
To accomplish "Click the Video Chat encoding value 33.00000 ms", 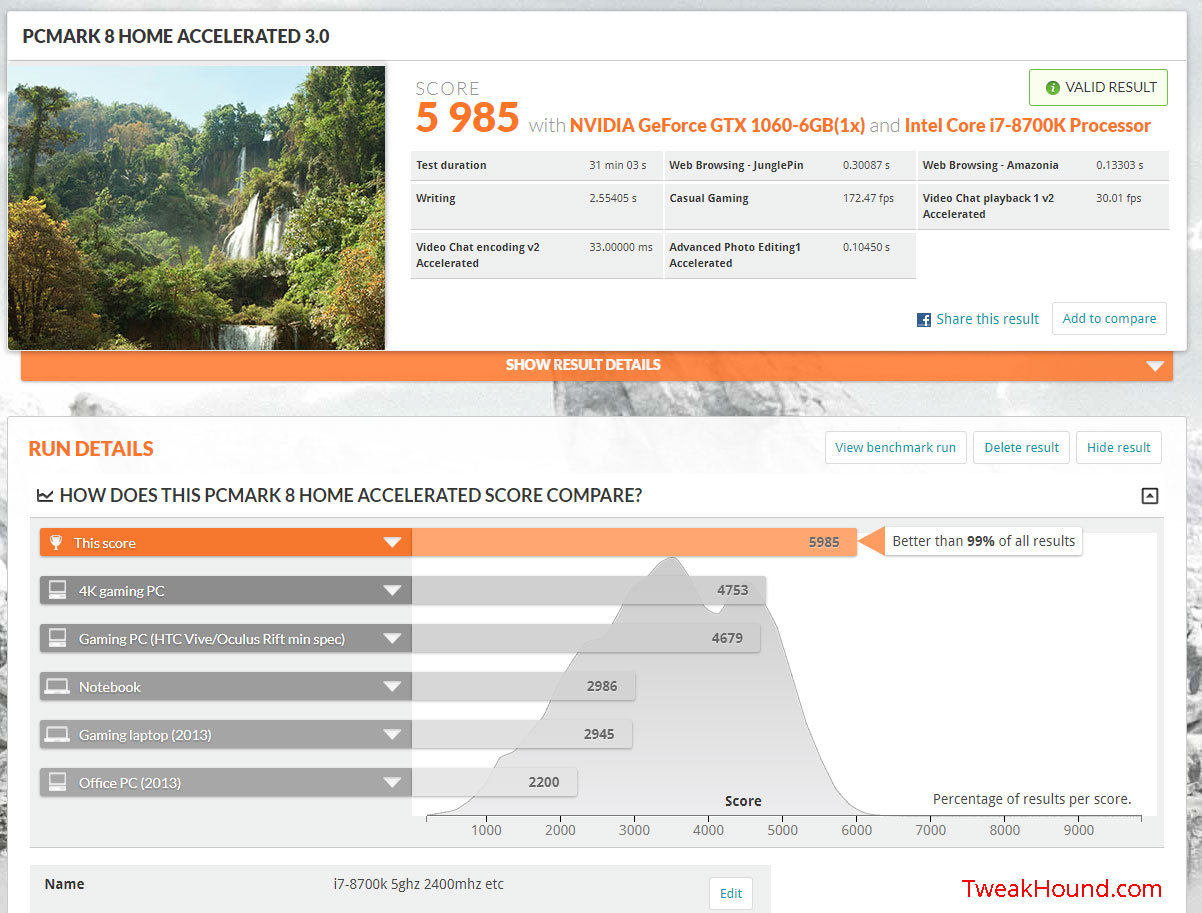I will pyautogui.click(x=621, y=247).
